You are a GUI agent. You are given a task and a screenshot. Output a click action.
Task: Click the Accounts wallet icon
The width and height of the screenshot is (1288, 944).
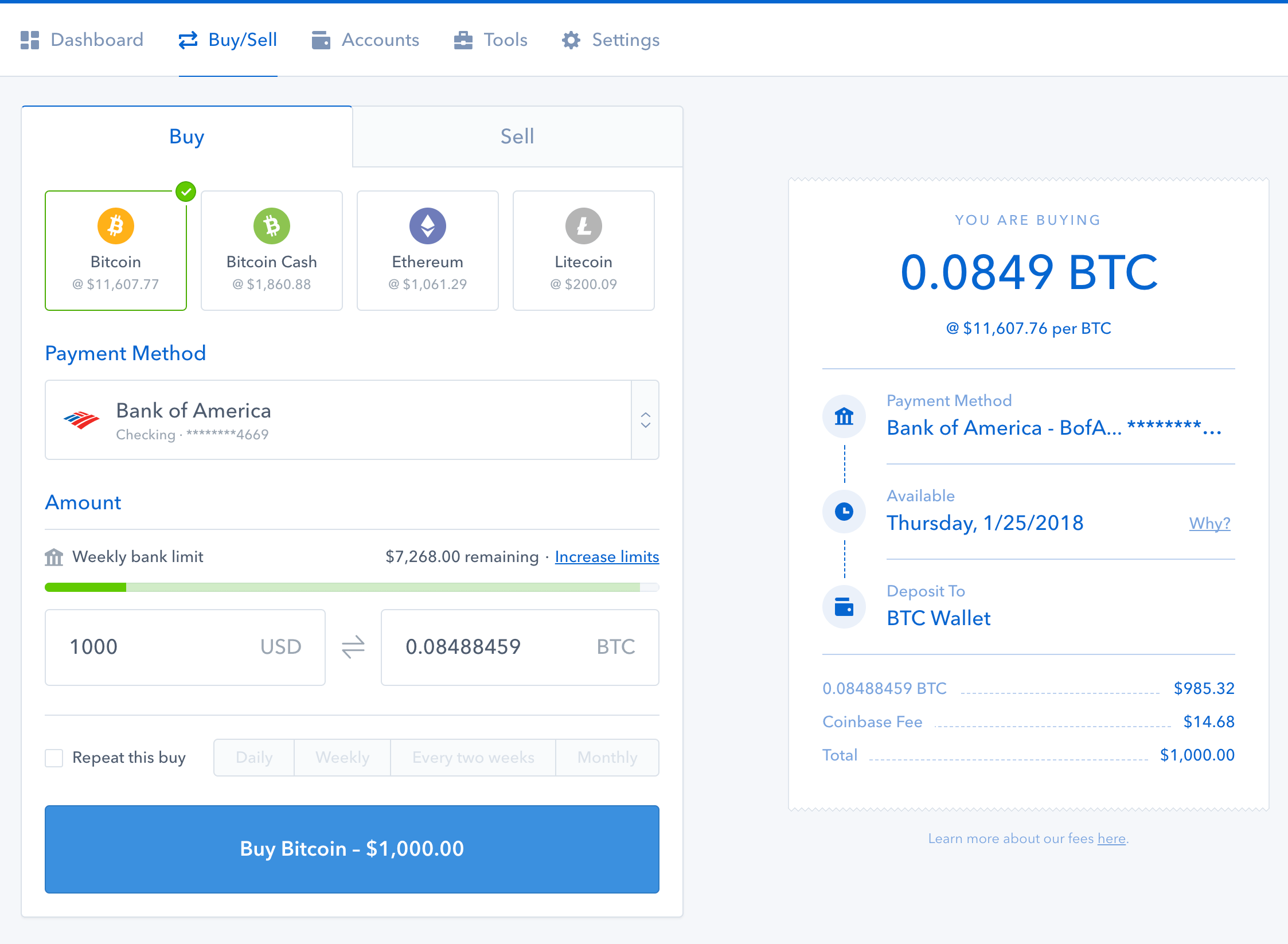pos(321,40)
